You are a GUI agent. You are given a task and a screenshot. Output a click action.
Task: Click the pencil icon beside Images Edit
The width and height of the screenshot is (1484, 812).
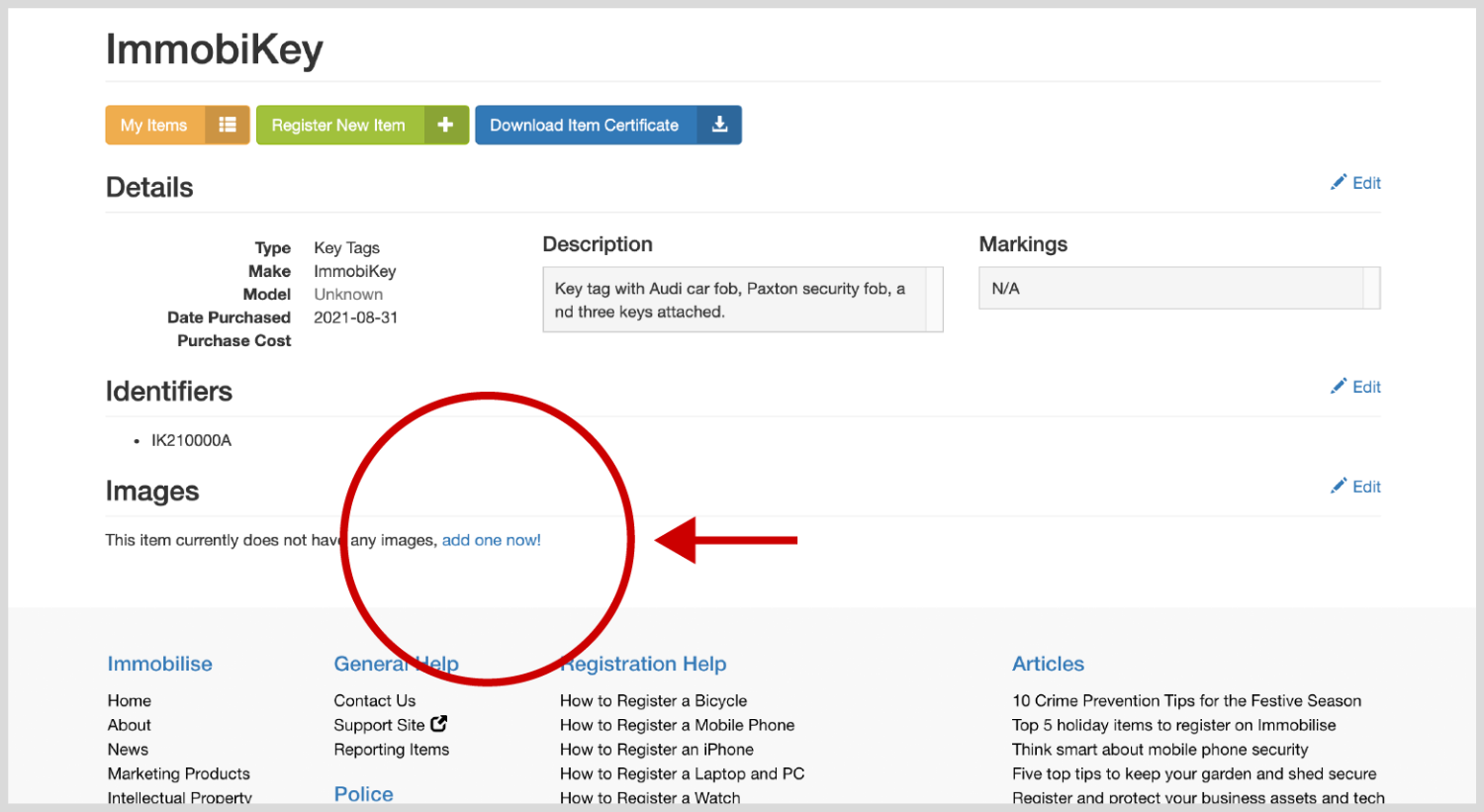click(x=1339, y=486)
